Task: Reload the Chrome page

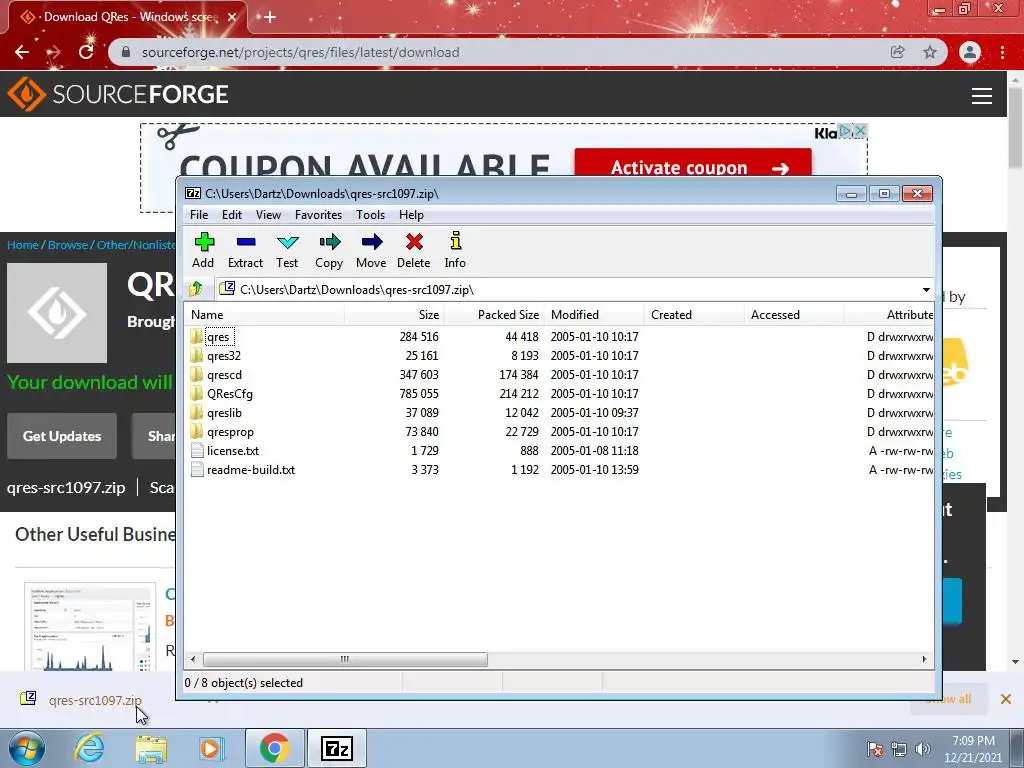Action: coord(86,52)
